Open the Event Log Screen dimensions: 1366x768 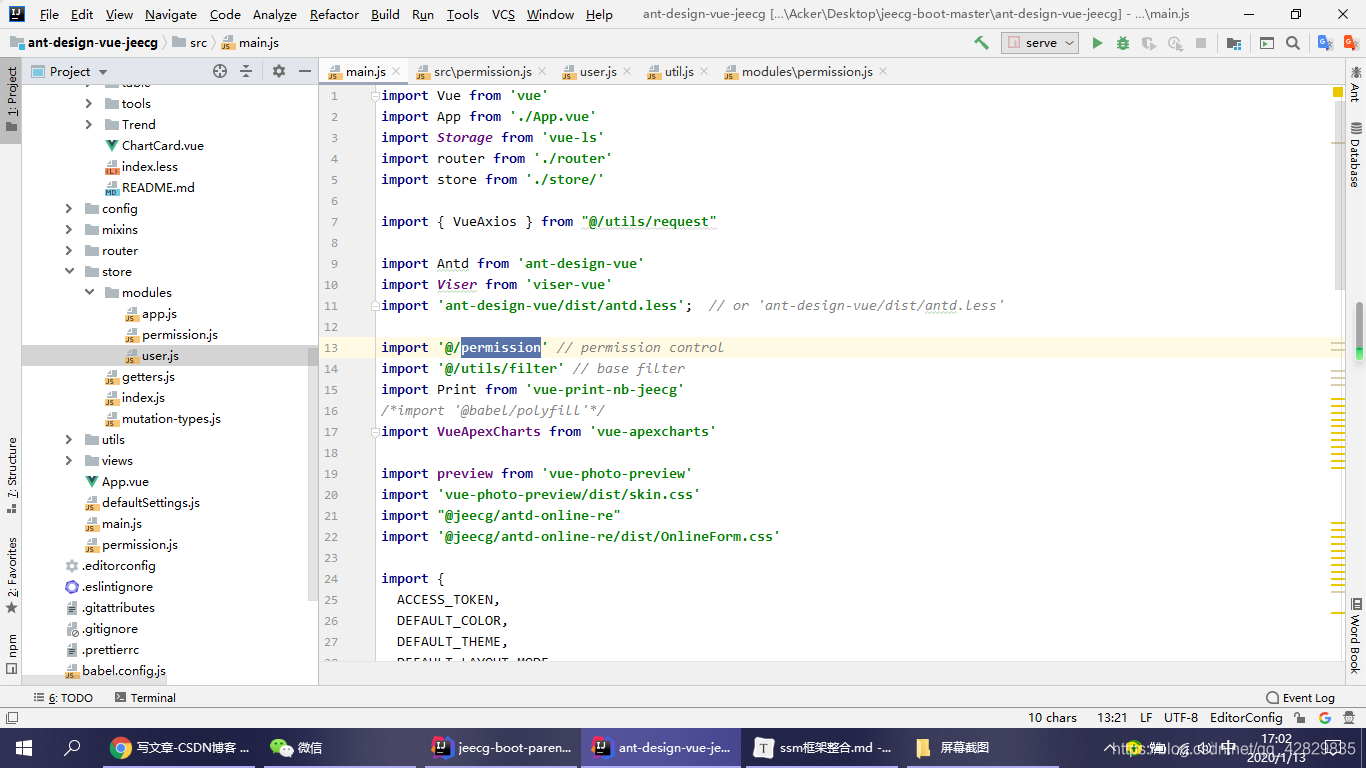pos(1300,697)
